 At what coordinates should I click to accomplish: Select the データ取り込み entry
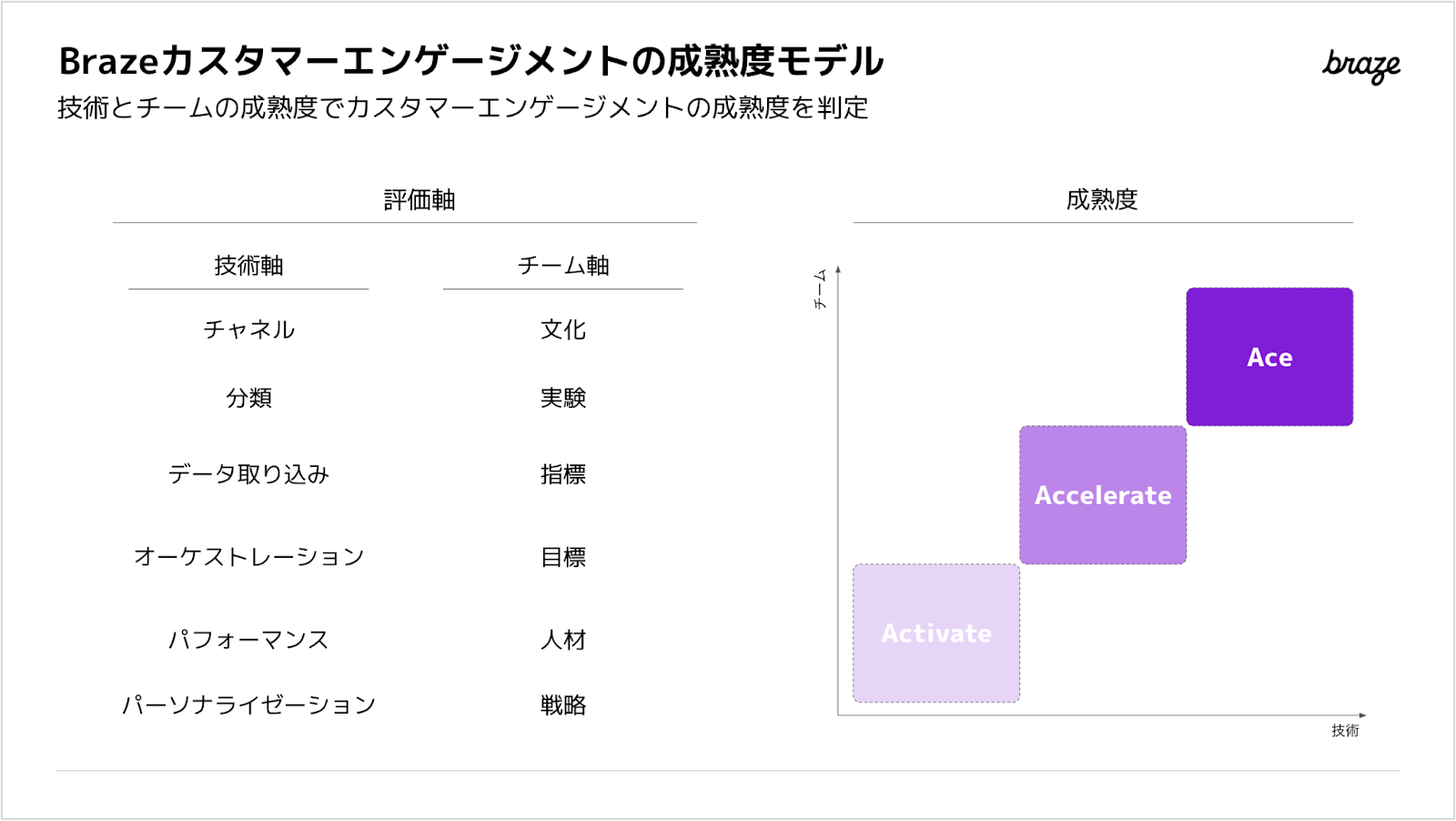248,474
